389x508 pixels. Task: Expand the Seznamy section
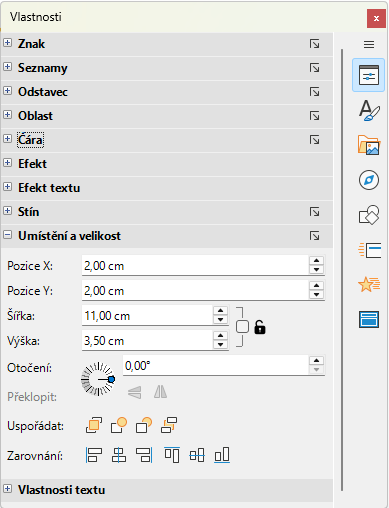(x=8, y=67)
